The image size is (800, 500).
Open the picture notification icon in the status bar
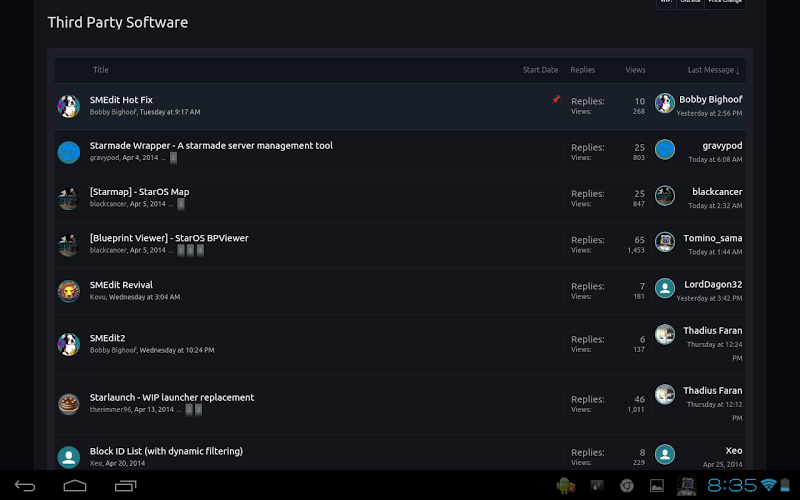pyautogui.click(x=657, y=486)
